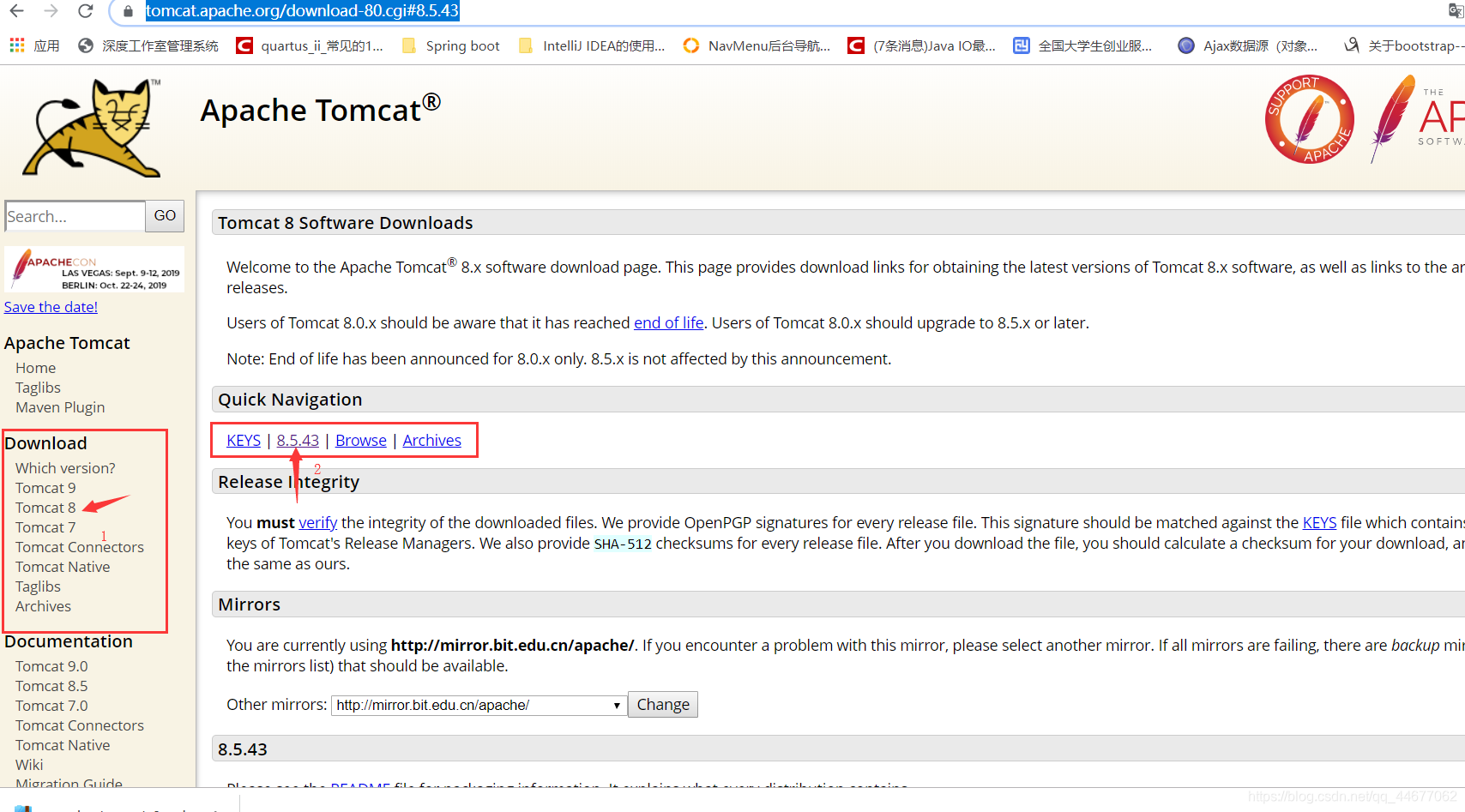Open the NavMenu bookmark
Image resolution: width=1465 pixels, height=812 pixels.
tap(757, 45)
